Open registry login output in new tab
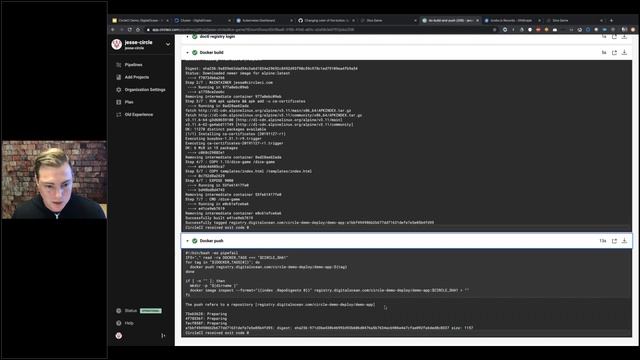Image resolution: width=640 pixels, height=360 pixels. pos(614,37)
